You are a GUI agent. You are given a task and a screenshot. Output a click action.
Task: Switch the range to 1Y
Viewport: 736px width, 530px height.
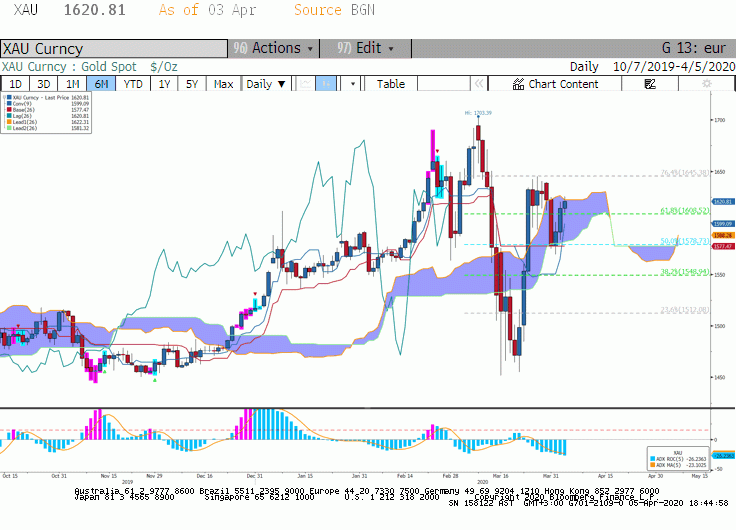tap(164, 84)
